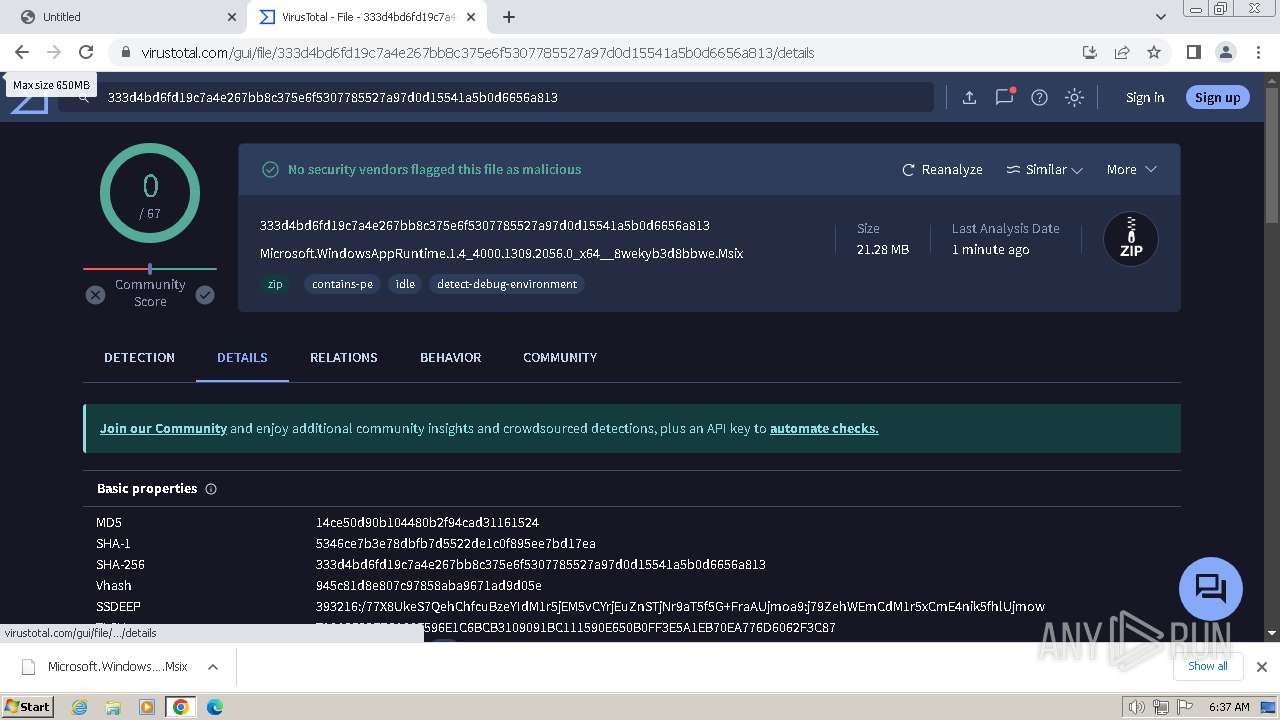Launch Internet Explorer from taskbar
Screen dimensions: 1280x720
[x=79, y=707]
